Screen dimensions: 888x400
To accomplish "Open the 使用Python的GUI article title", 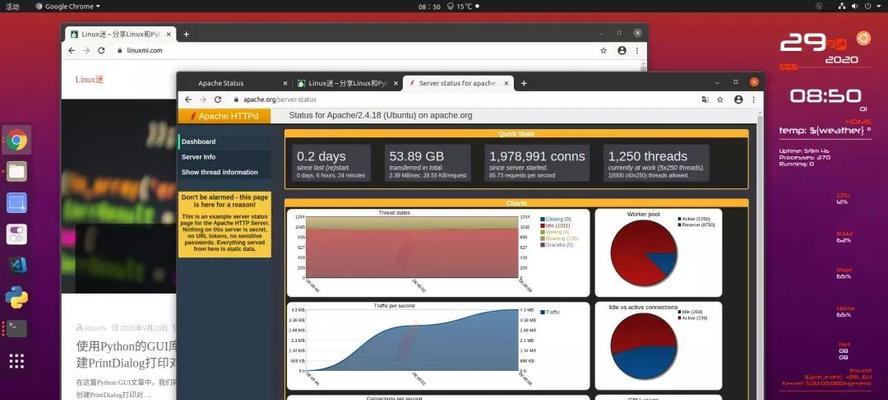I will 126,354.
